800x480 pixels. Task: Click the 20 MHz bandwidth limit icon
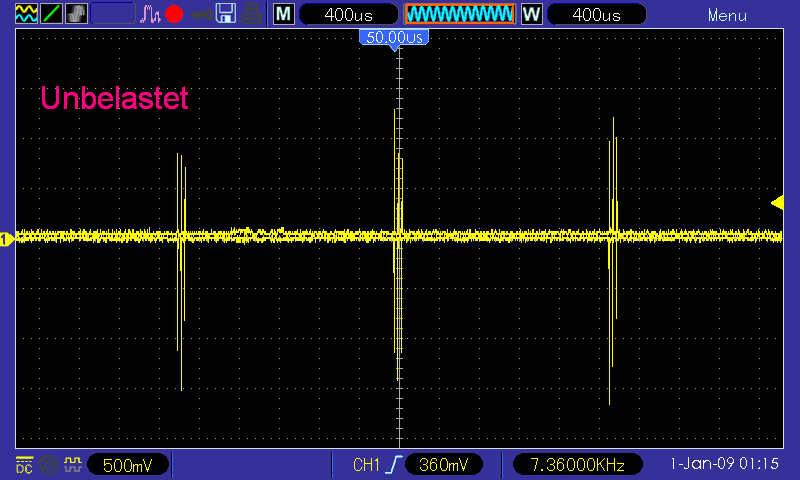(48, 465)
